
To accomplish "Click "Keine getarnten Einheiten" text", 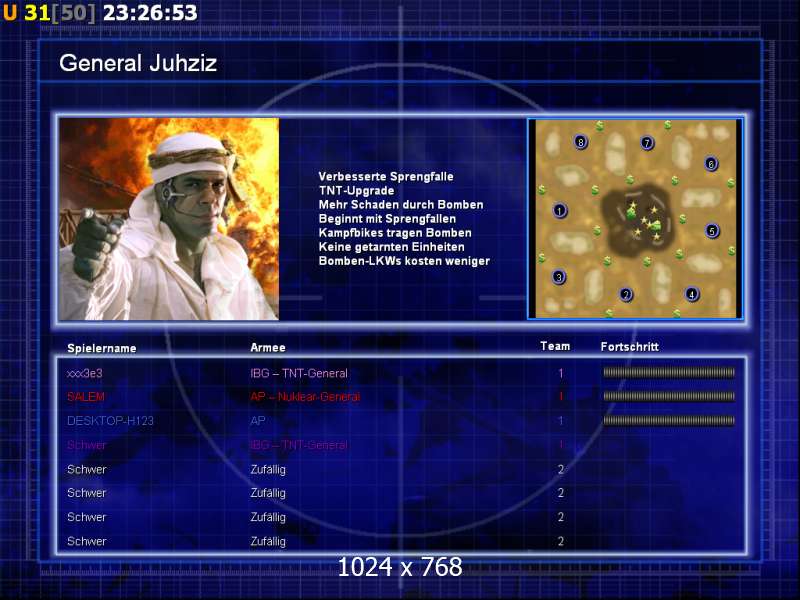I will [391, 247].
